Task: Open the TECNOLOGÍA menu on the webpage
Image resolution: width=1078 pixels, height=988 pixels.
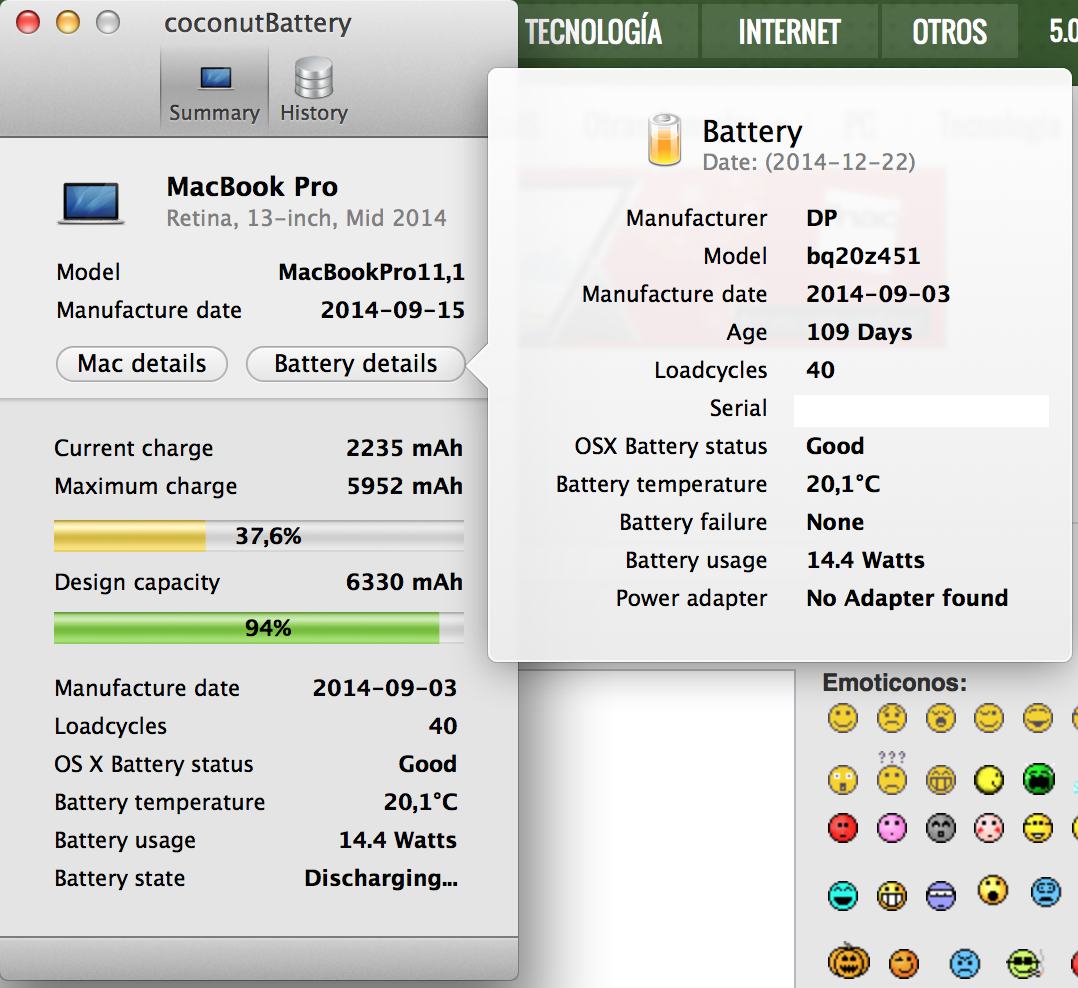Action: click(x=593, y=32)
